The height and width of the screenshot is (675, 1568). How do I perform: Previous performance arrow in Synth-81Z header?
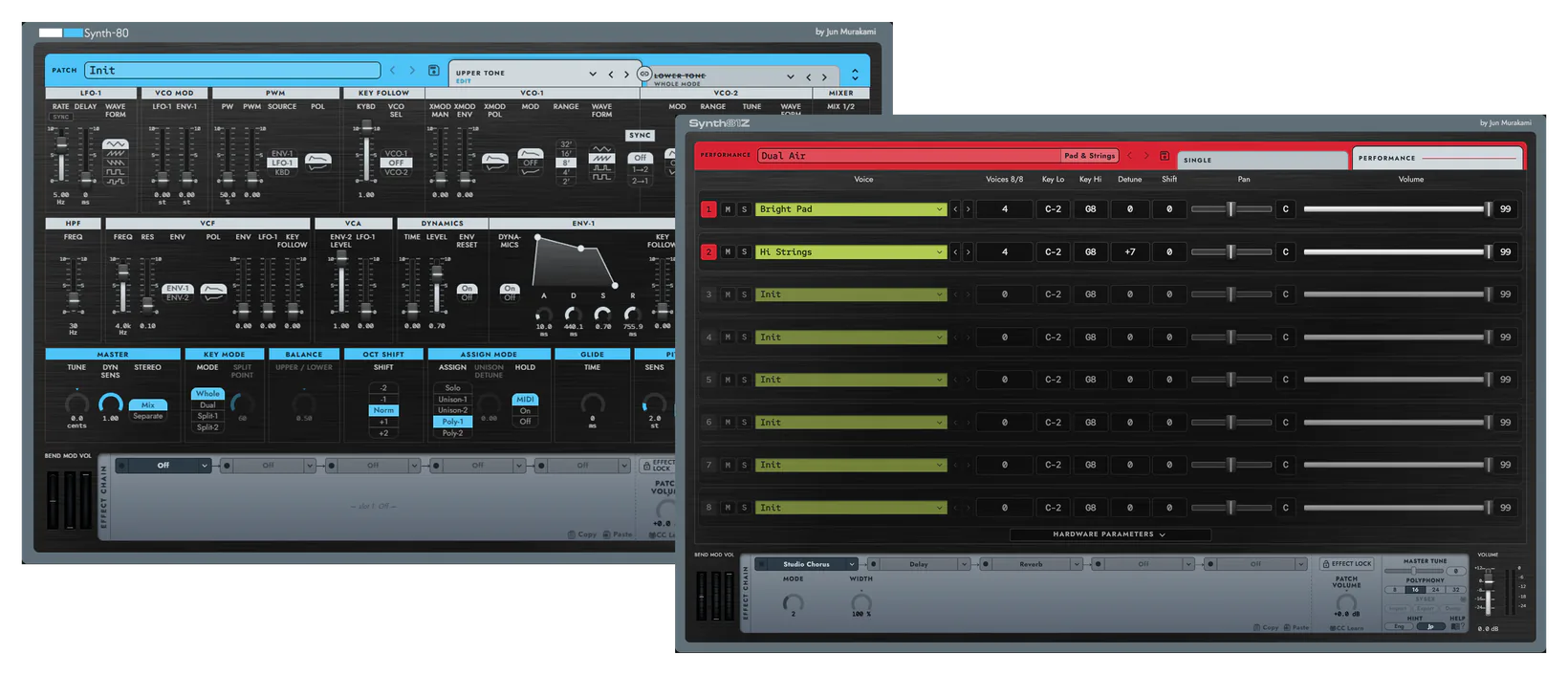pos(1129,156)
